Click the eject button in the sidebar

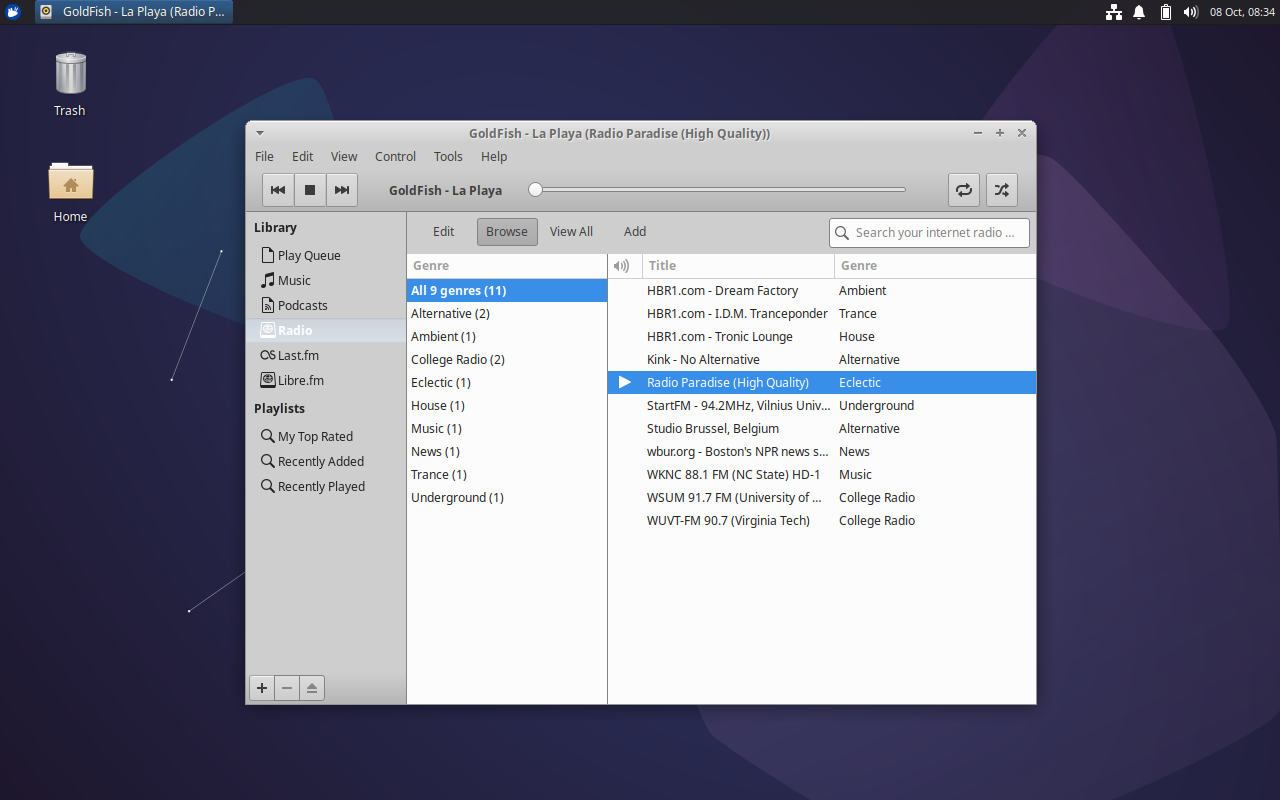coord(312,688)
